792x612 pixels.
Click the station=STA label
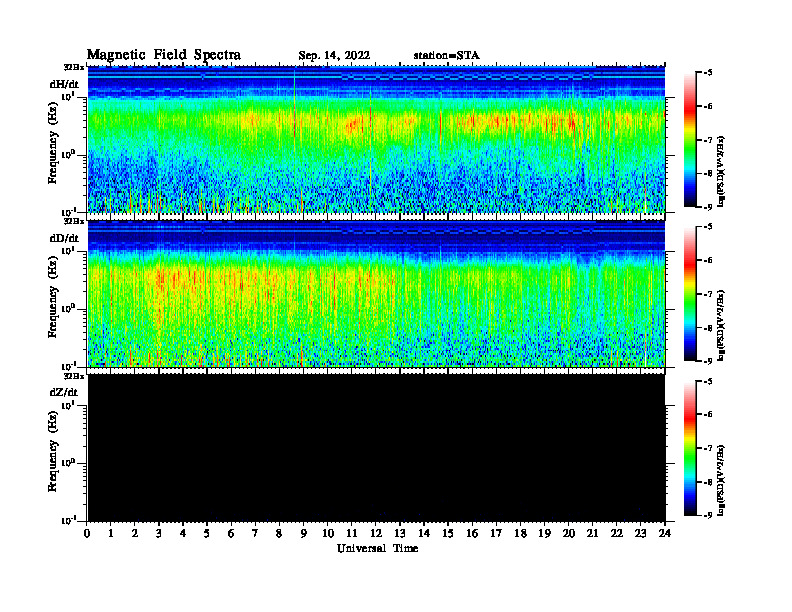(446, 56)
